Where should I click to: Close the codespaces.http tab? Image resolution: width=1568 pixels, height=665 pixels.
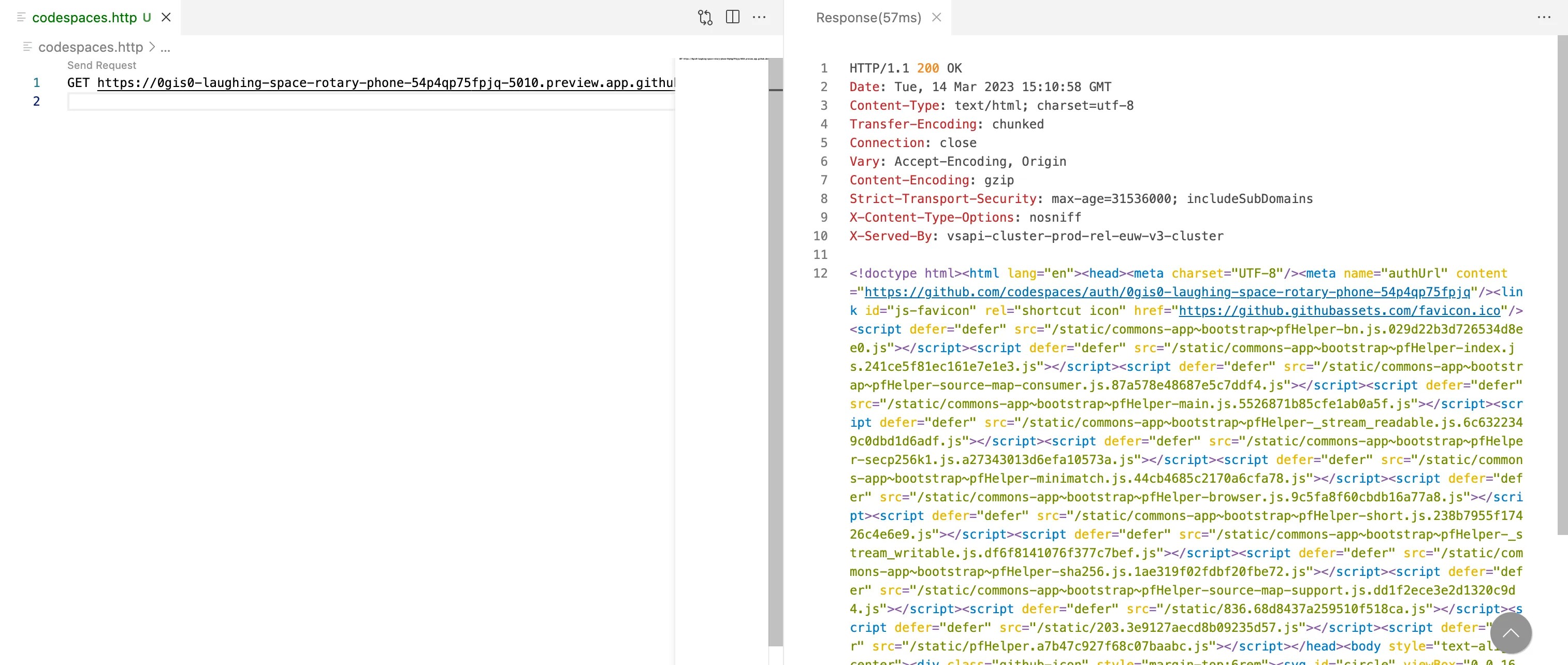coord(166,17)
